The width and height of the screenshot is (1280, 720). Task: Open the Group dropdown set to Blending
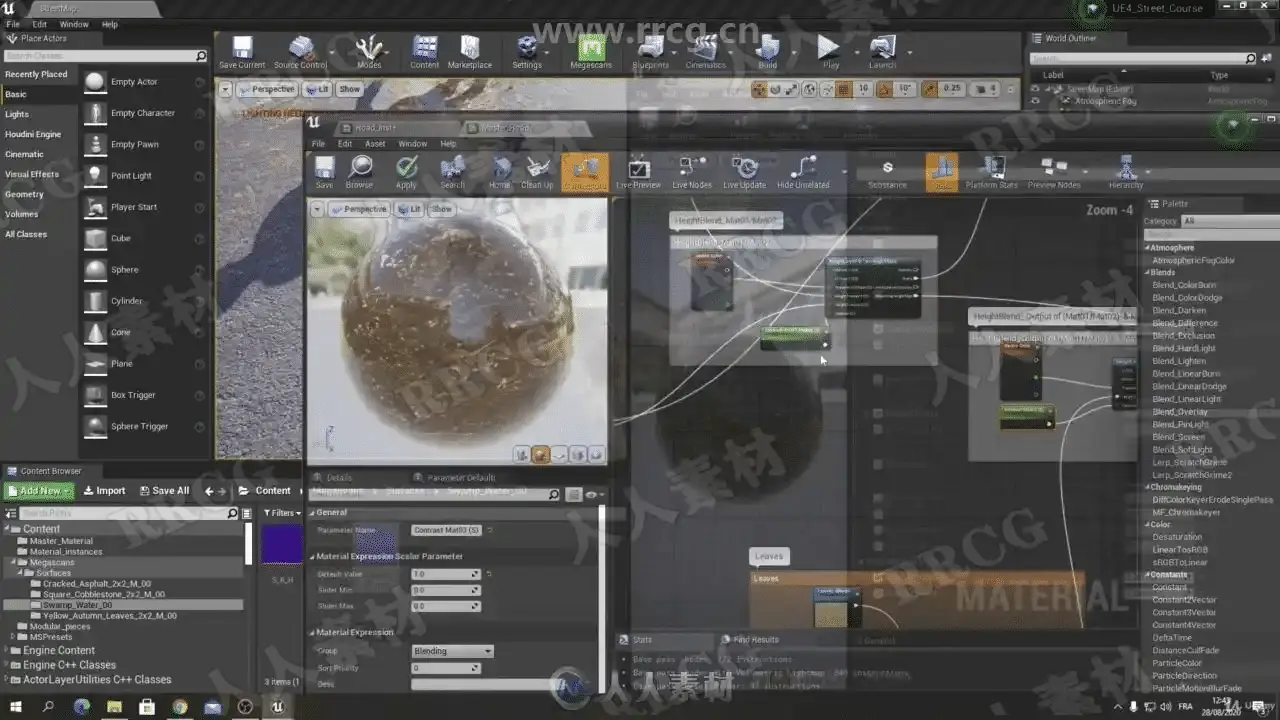(453, 651)
